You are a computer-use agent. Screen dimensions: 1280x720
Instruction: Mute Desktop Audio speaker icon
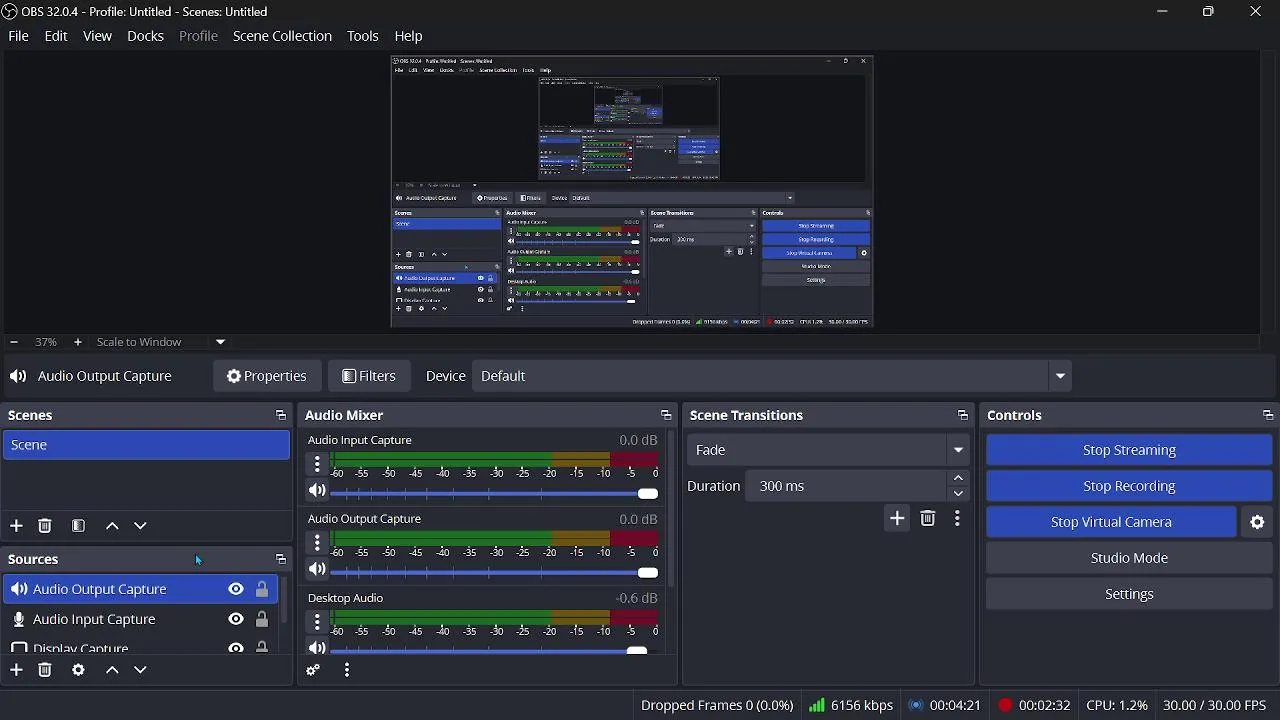(317, 648)
